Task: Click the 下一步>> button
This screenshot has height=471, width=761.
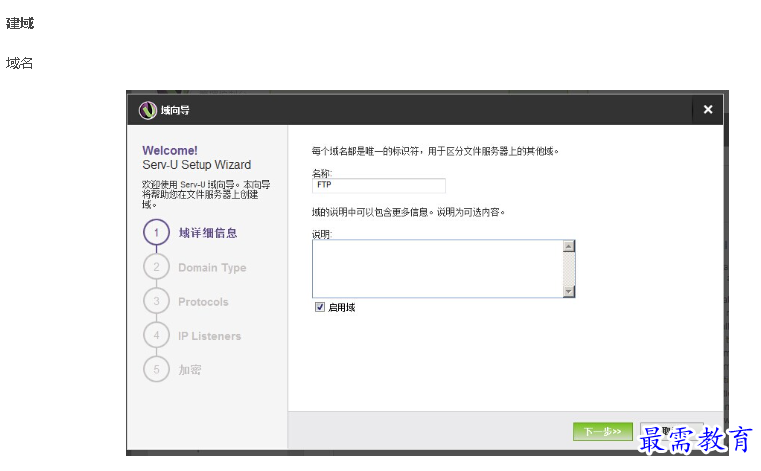Action: [602, 431]
